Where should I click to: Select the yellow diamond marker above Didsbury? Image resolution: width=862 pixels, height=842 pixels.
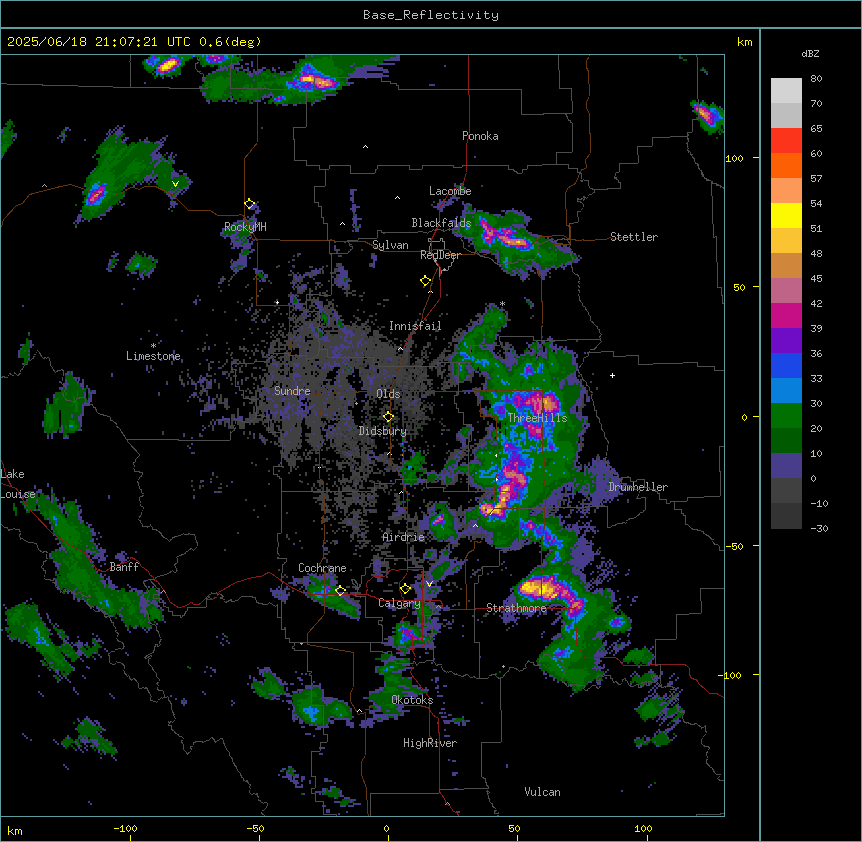(388, 417)
